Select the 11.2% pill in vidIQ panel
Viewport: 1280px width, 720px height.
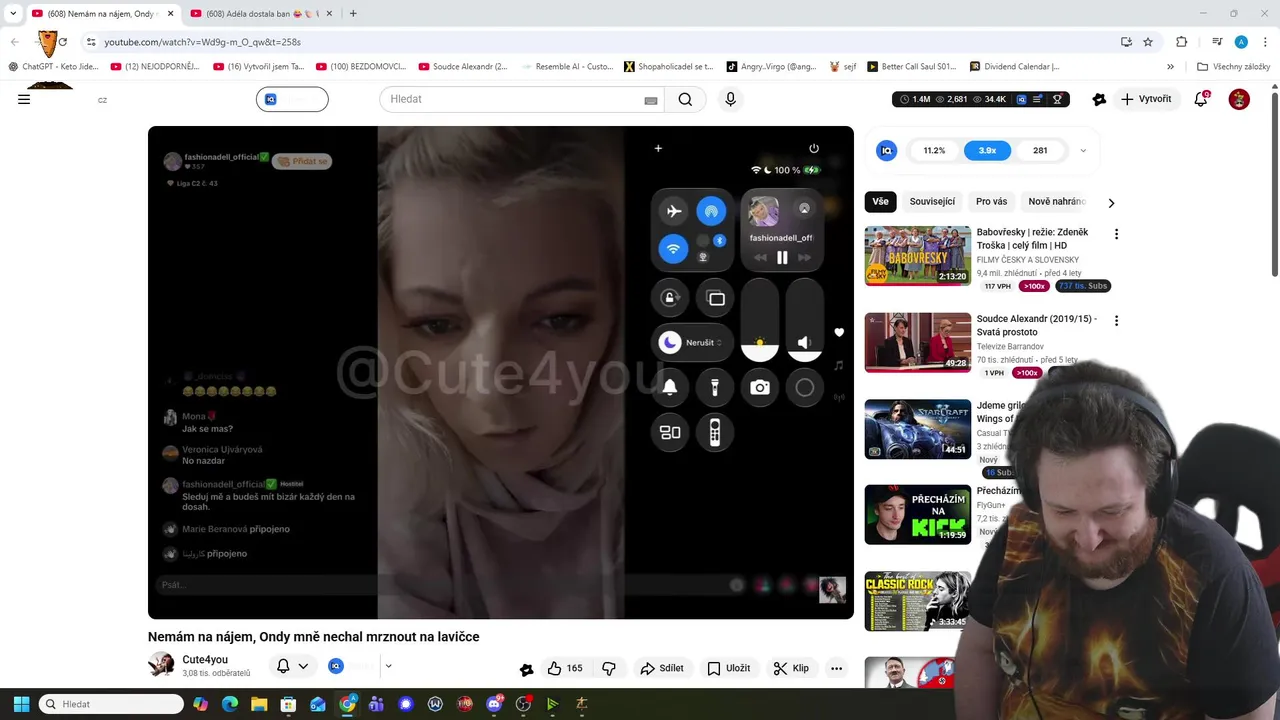pyautogui.click(x=934, y=150)
